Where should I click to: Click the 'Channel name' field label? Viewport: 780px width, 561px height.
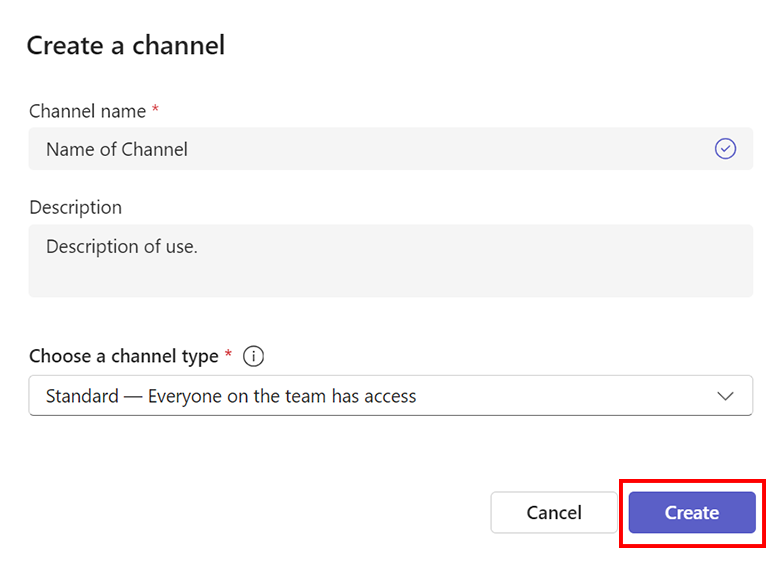[x=87, y=111]
